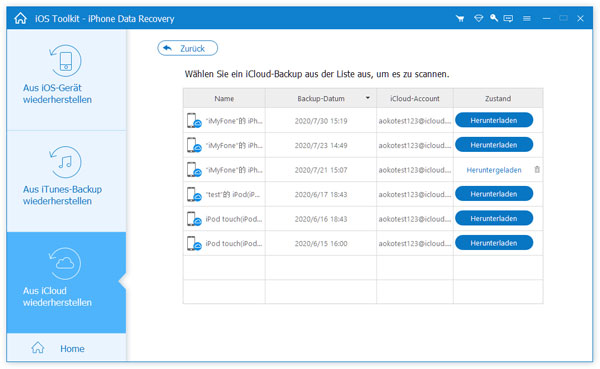Sort by Backup-Datum dropdown arrow
The height and width of the screenshot is (369, 600).
pyautogui.click(x=367, y=98)
